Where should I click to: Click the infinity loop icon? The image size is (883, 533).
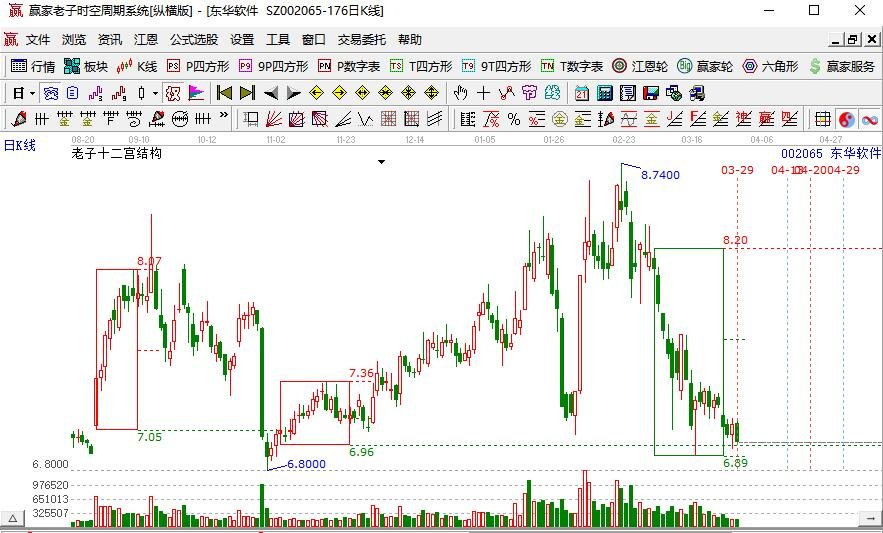869,119
